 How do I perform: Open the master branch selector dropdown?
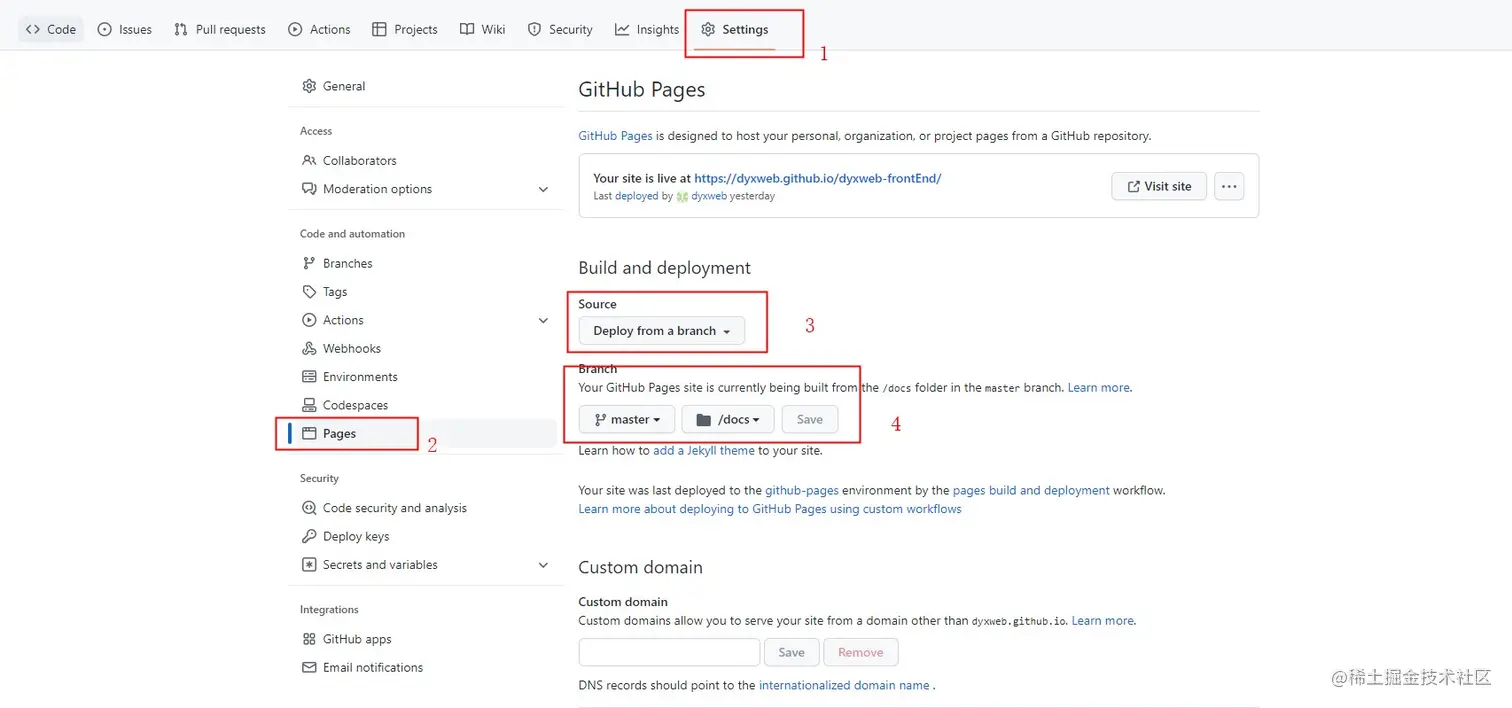coord(627,420)
